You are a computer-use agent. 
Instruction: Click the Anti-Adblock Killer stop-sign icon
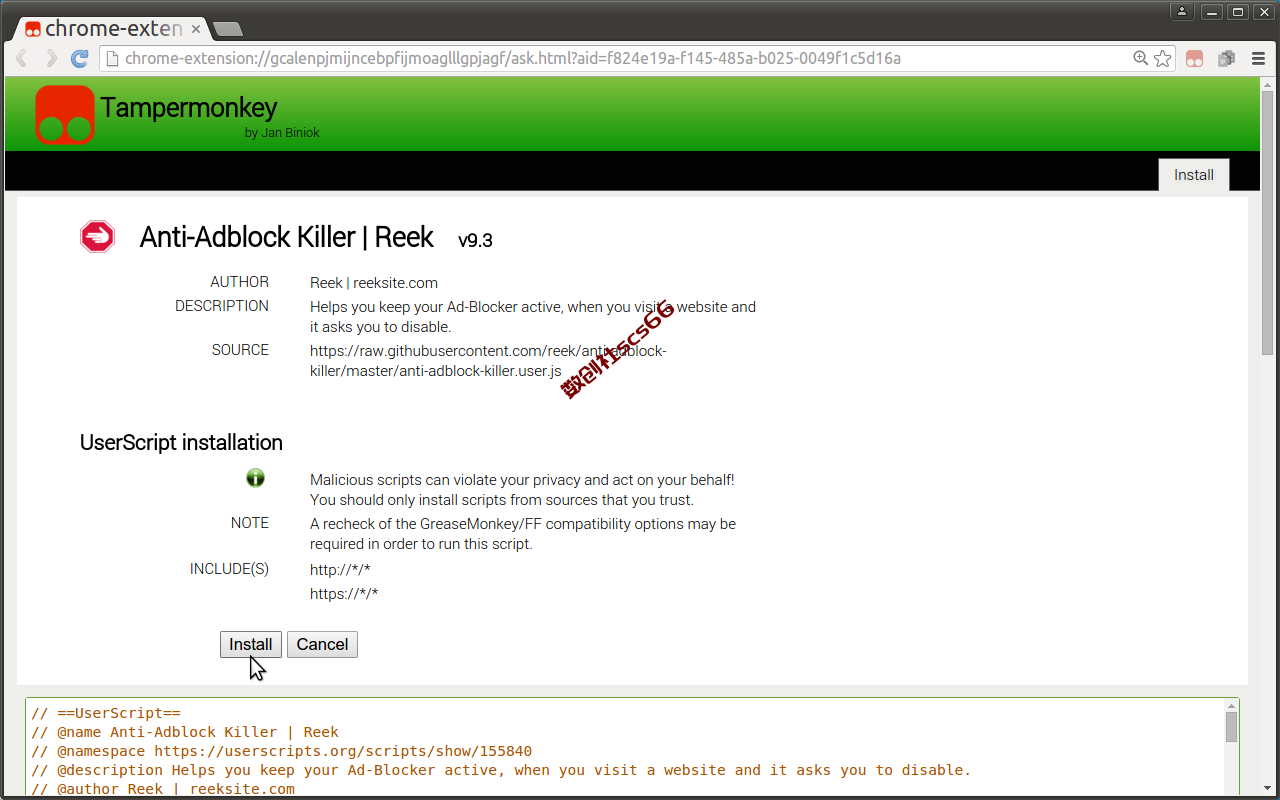pyautogui.click(x=98, y=237)
